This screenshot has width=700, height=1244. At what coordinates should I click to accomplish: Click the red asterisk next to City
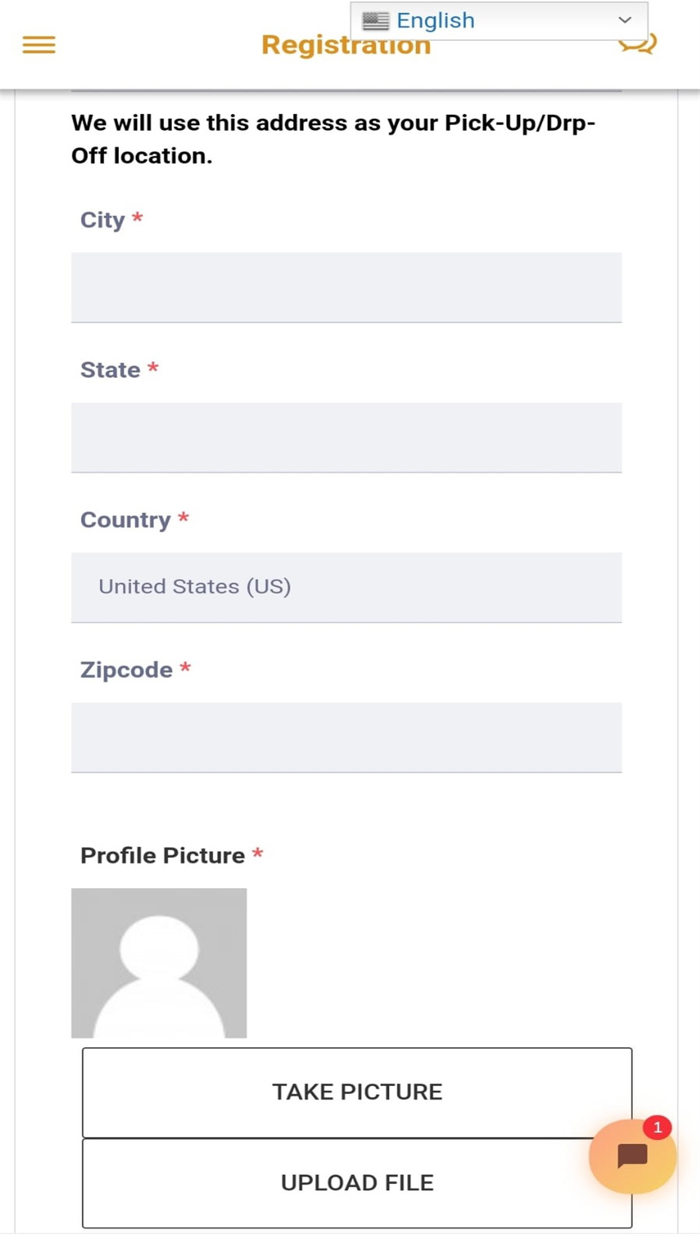[137, 218]
